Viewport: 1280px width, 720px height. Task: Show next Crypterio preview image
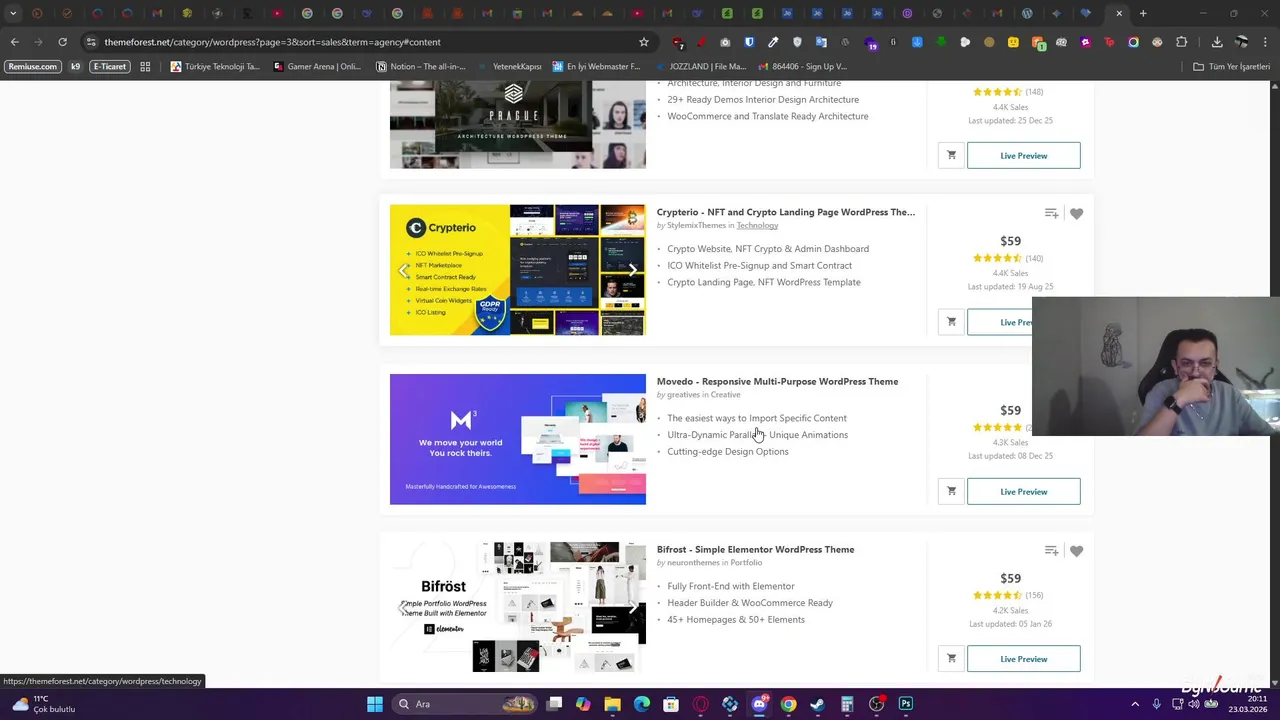click(632, 270)
